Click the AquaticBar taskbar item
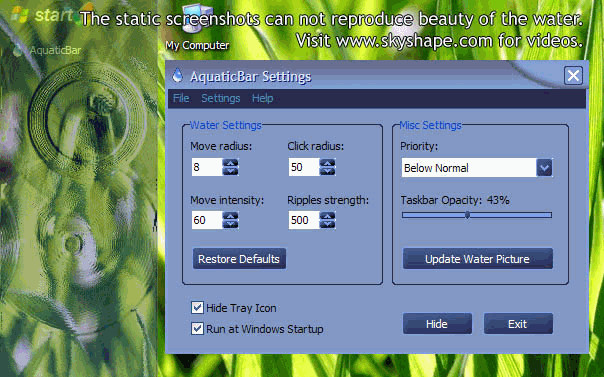 pyautogui.click(x=47, y=50)
